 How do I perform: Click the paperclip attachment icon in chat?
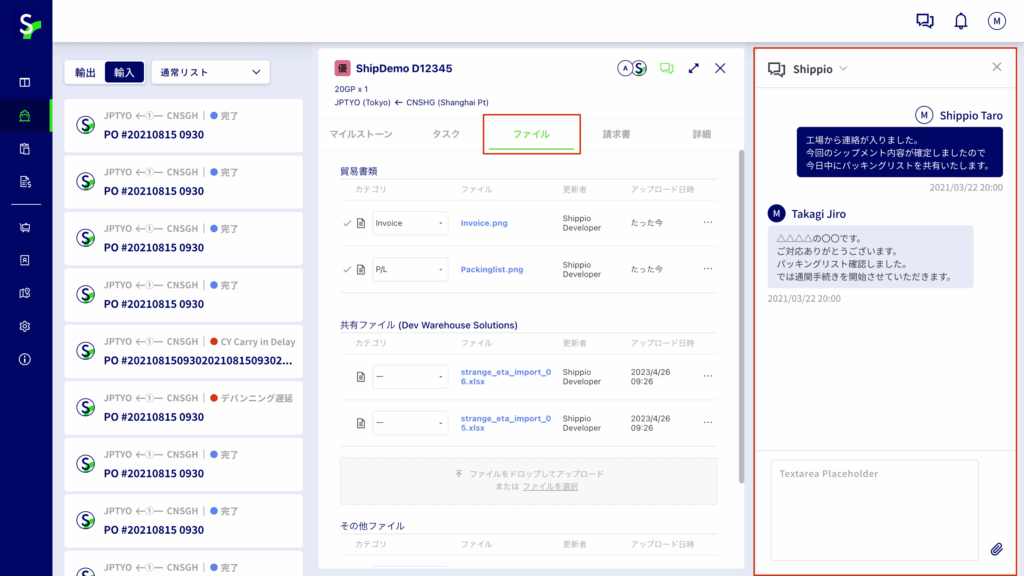[x=996, y=549]
